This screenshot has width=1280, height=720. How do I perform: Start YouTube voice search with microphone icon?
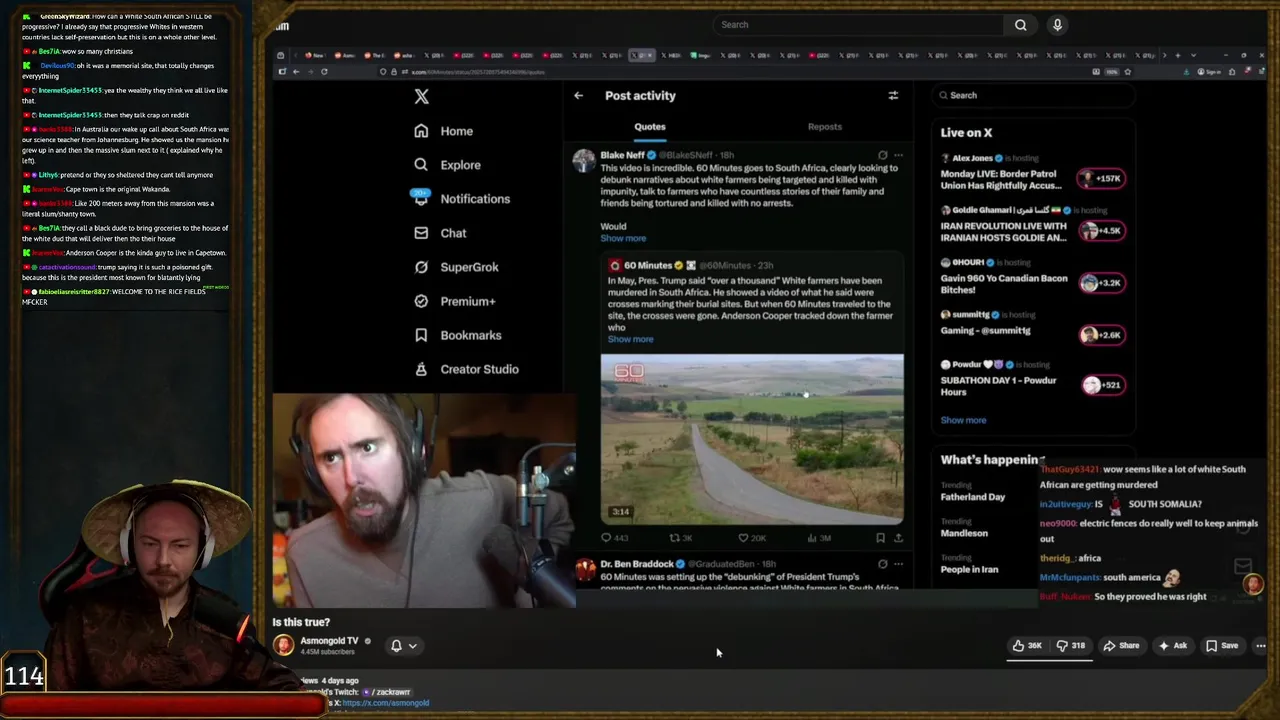[1057, 25]
